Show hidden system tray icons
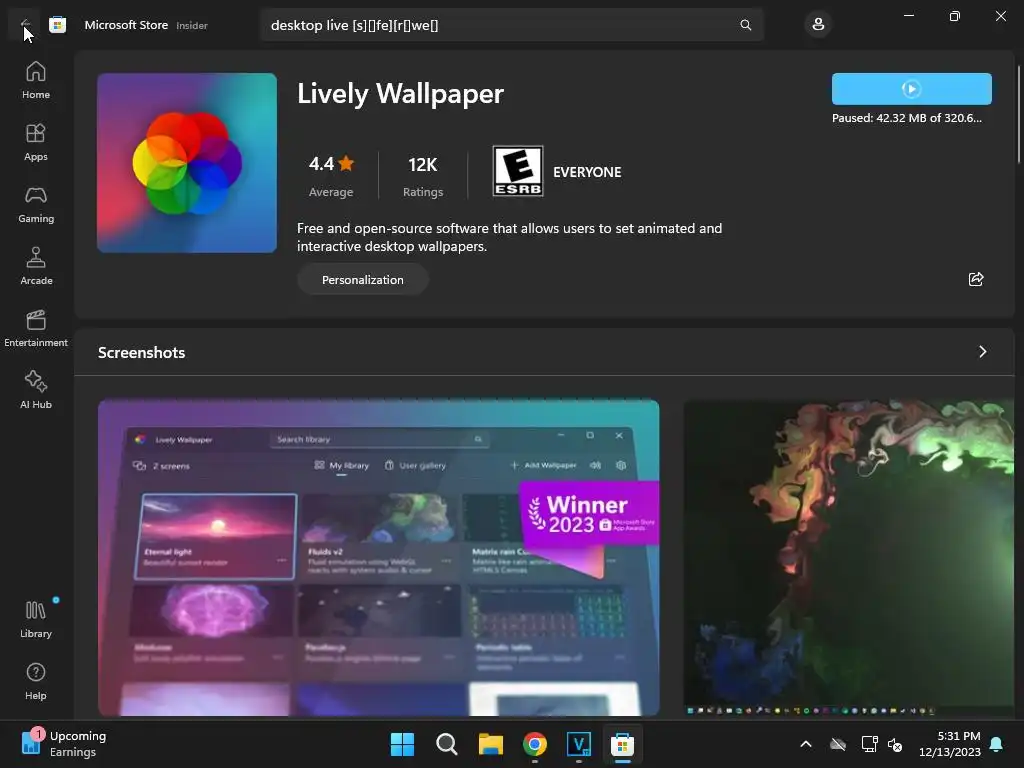The image size is (1024, 768). click(806, 744)
